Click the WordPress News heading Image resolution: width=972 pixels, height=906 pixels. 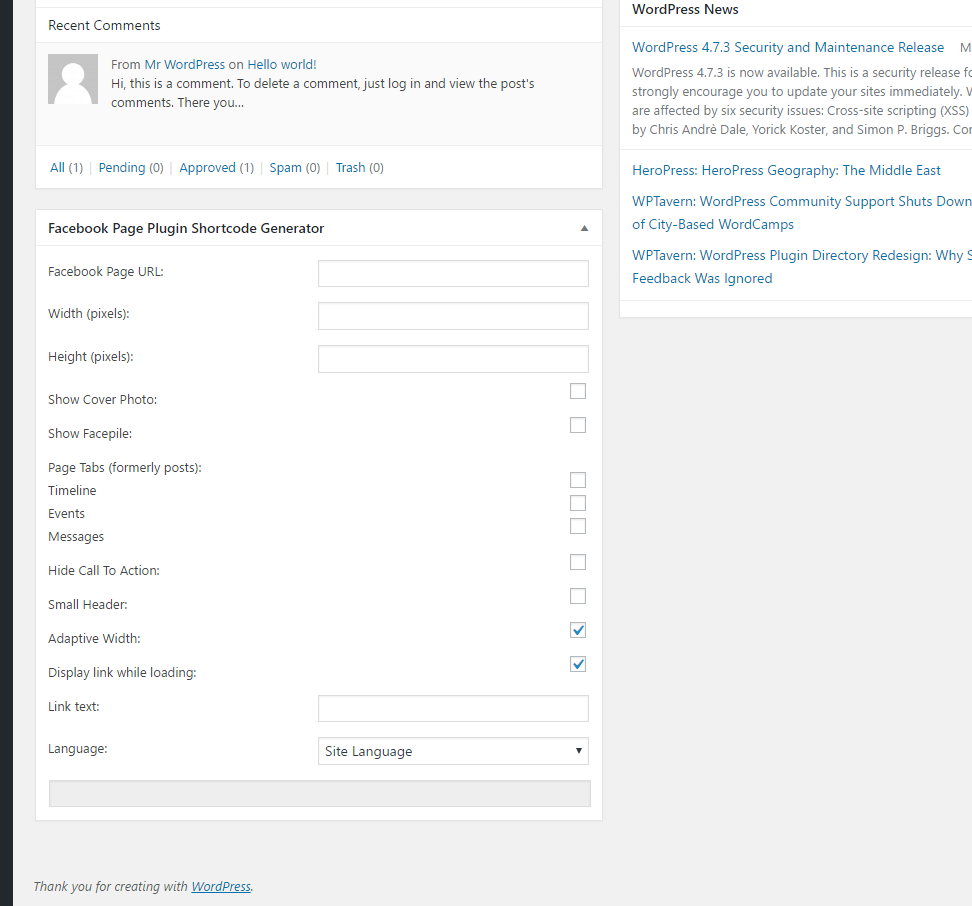pyautogui.click(x=685, y=9)
